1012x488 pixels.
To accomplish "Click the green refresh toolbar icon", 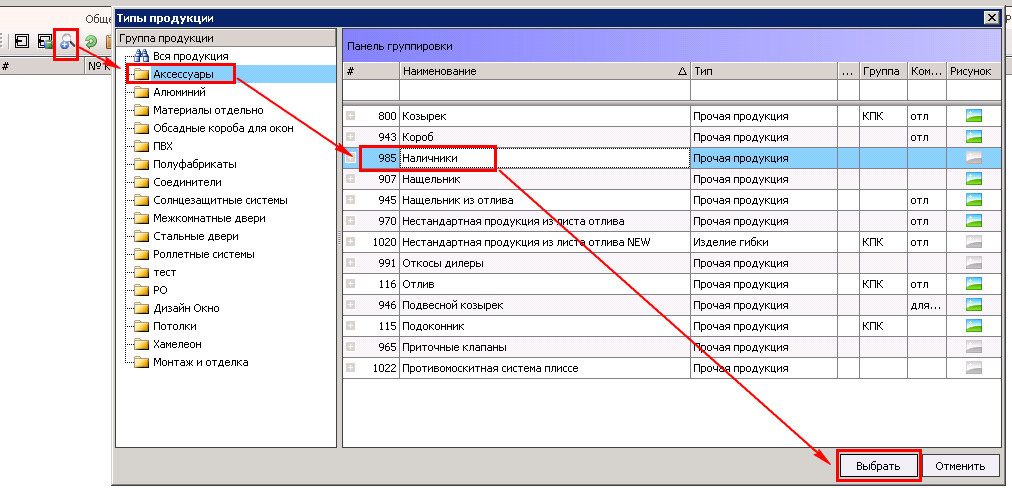I will click(90, 43).
